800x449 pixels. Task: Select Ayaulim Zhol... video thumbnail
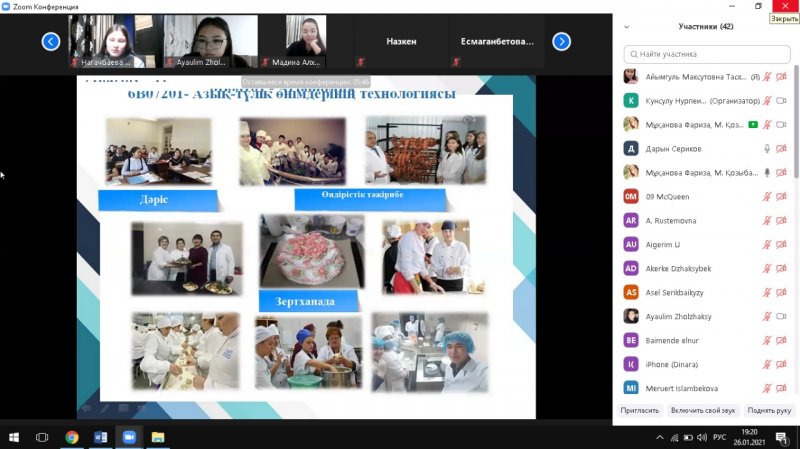(x=210, y=41)
